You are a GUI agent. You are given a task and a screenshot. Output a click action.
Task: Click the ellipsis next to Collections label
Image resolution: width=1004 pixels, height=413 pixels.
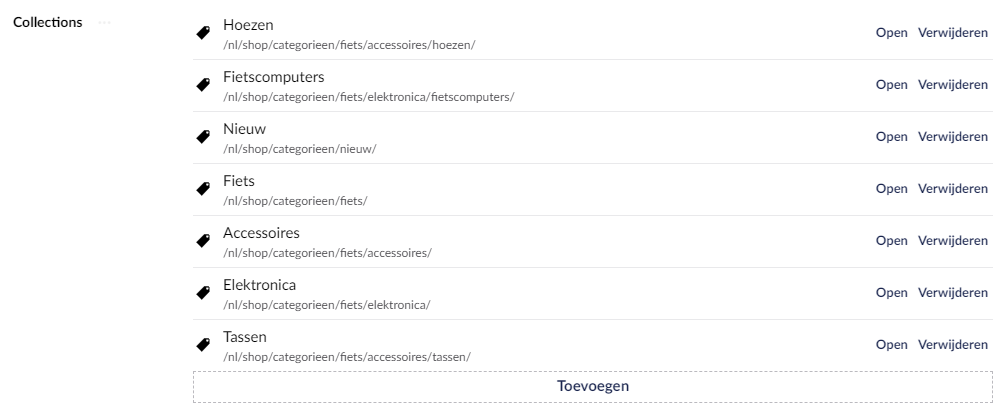[105, 23]
